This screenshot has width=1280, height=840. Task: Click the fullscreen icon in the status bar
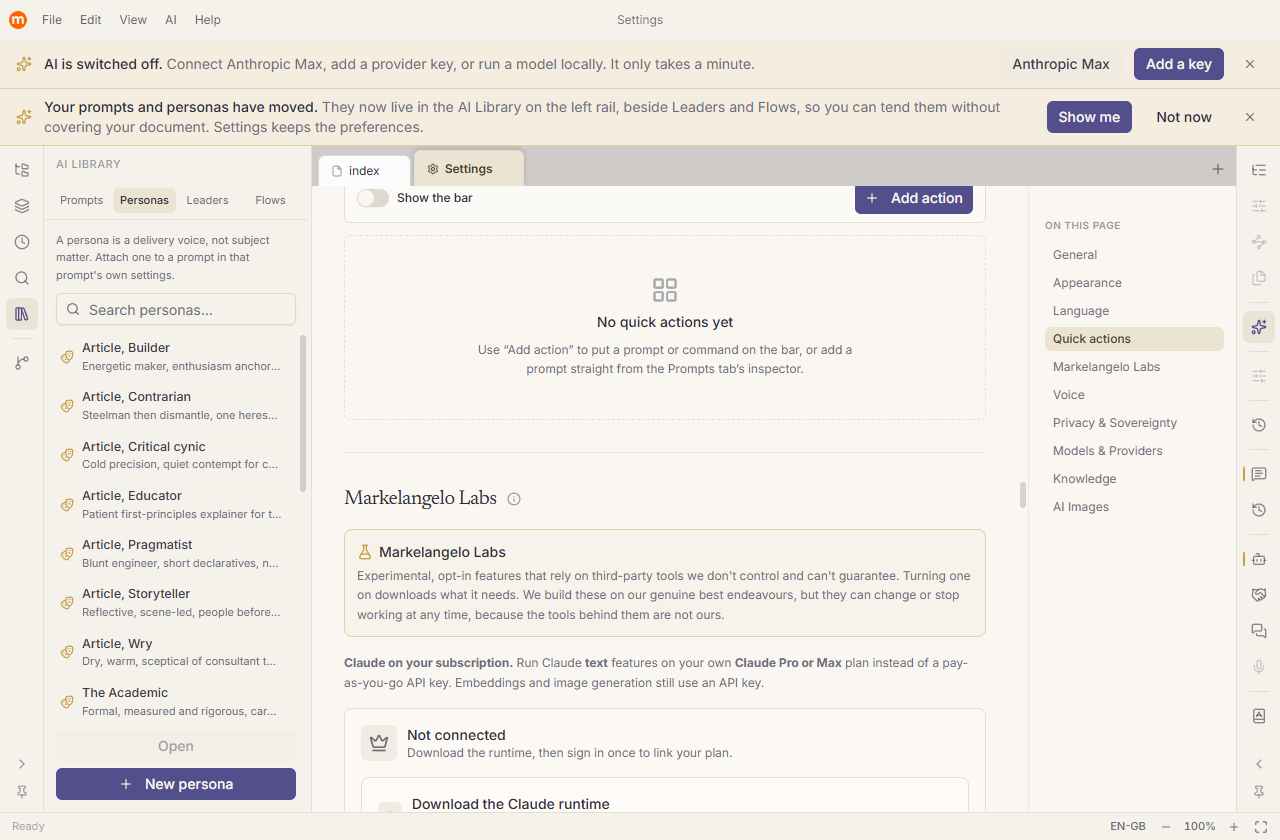(x=1261, y=827)
